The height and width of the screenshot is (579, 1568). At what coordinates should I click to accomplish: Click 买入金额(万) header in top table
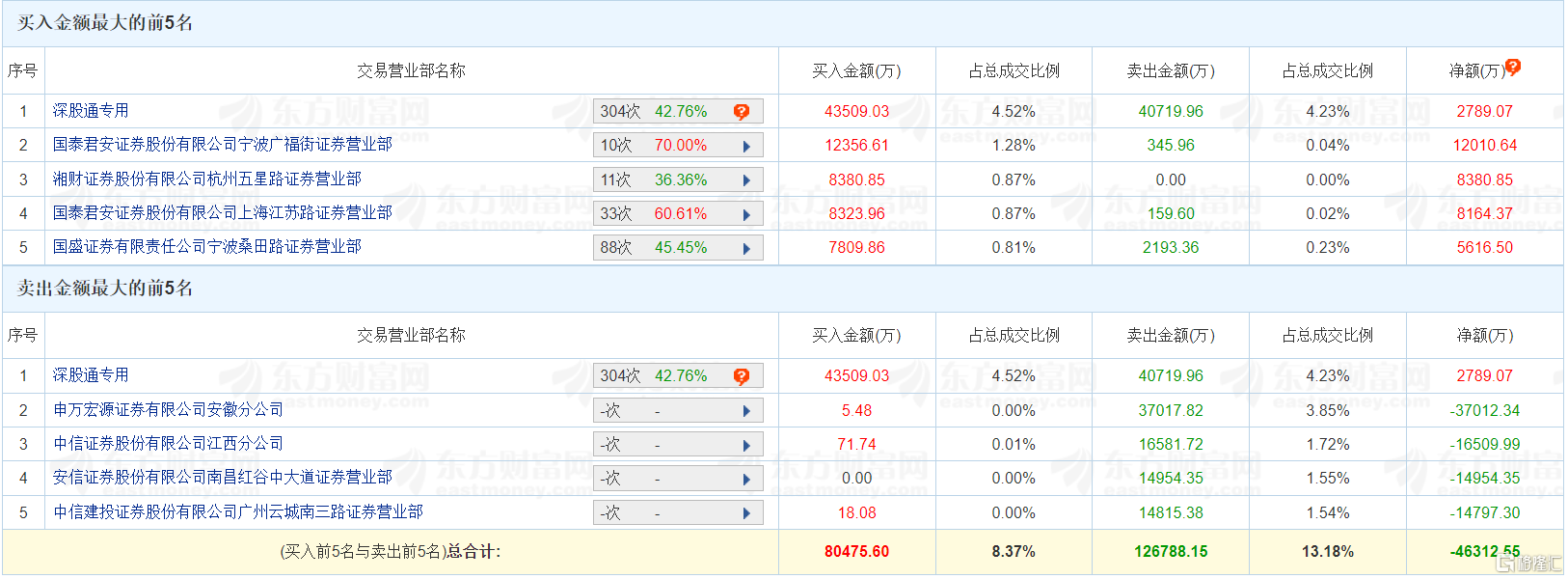[856, 70]
